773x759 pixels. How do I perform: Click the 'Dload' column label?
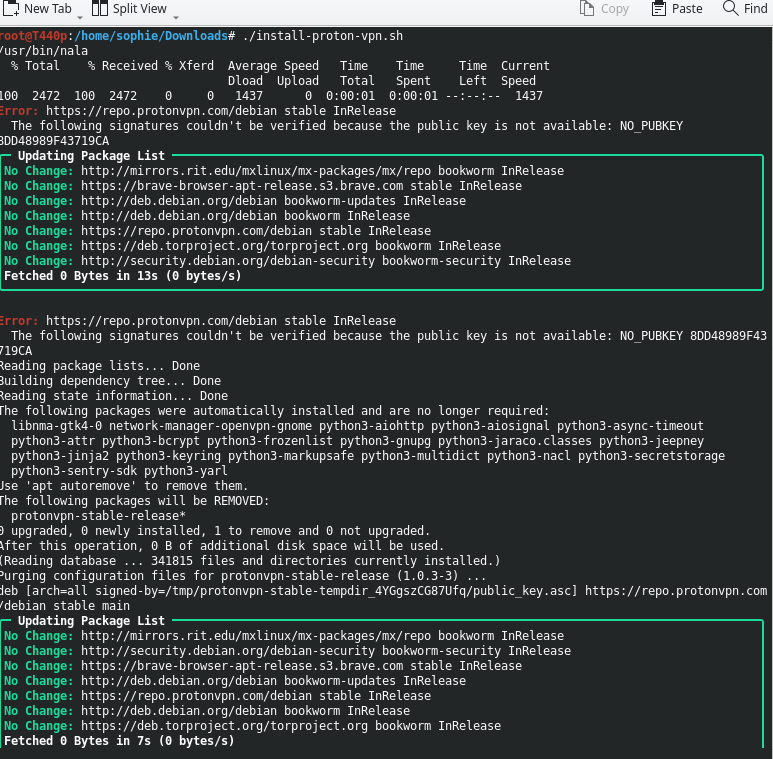click(x=245, y=81)
